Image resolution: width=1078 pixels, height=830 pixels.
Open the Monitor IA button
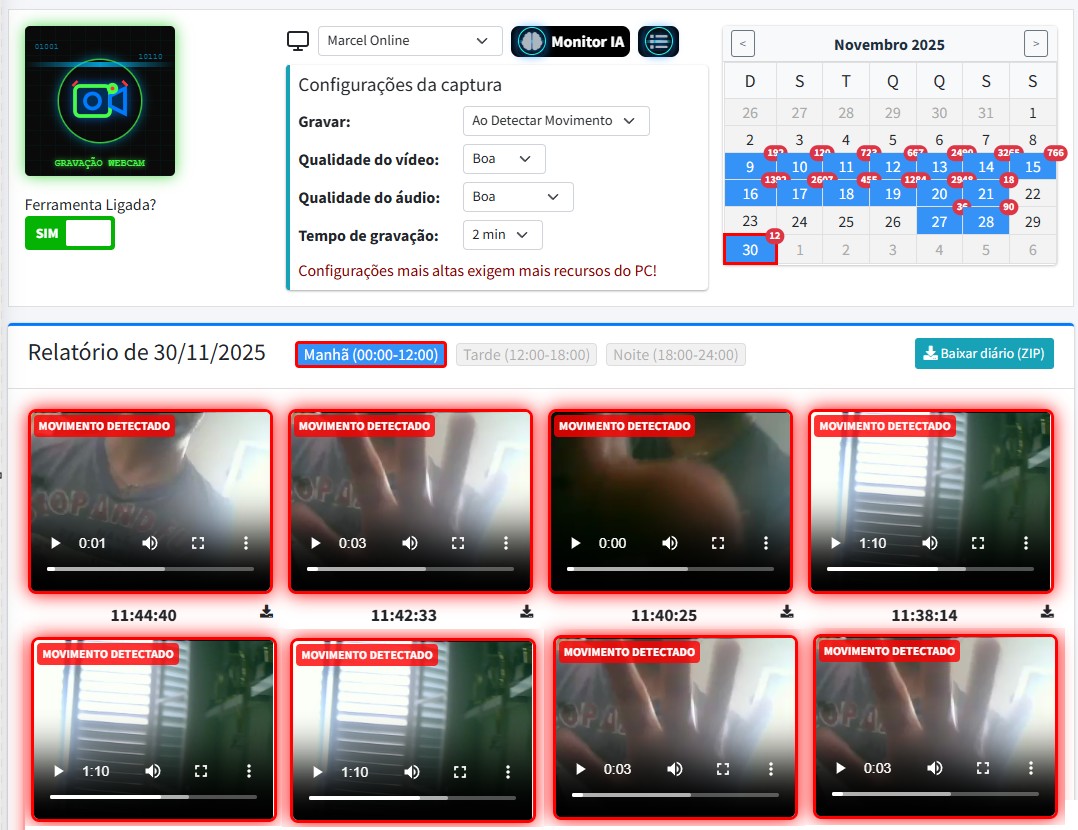pyautogui.click(x=570, y=41)
